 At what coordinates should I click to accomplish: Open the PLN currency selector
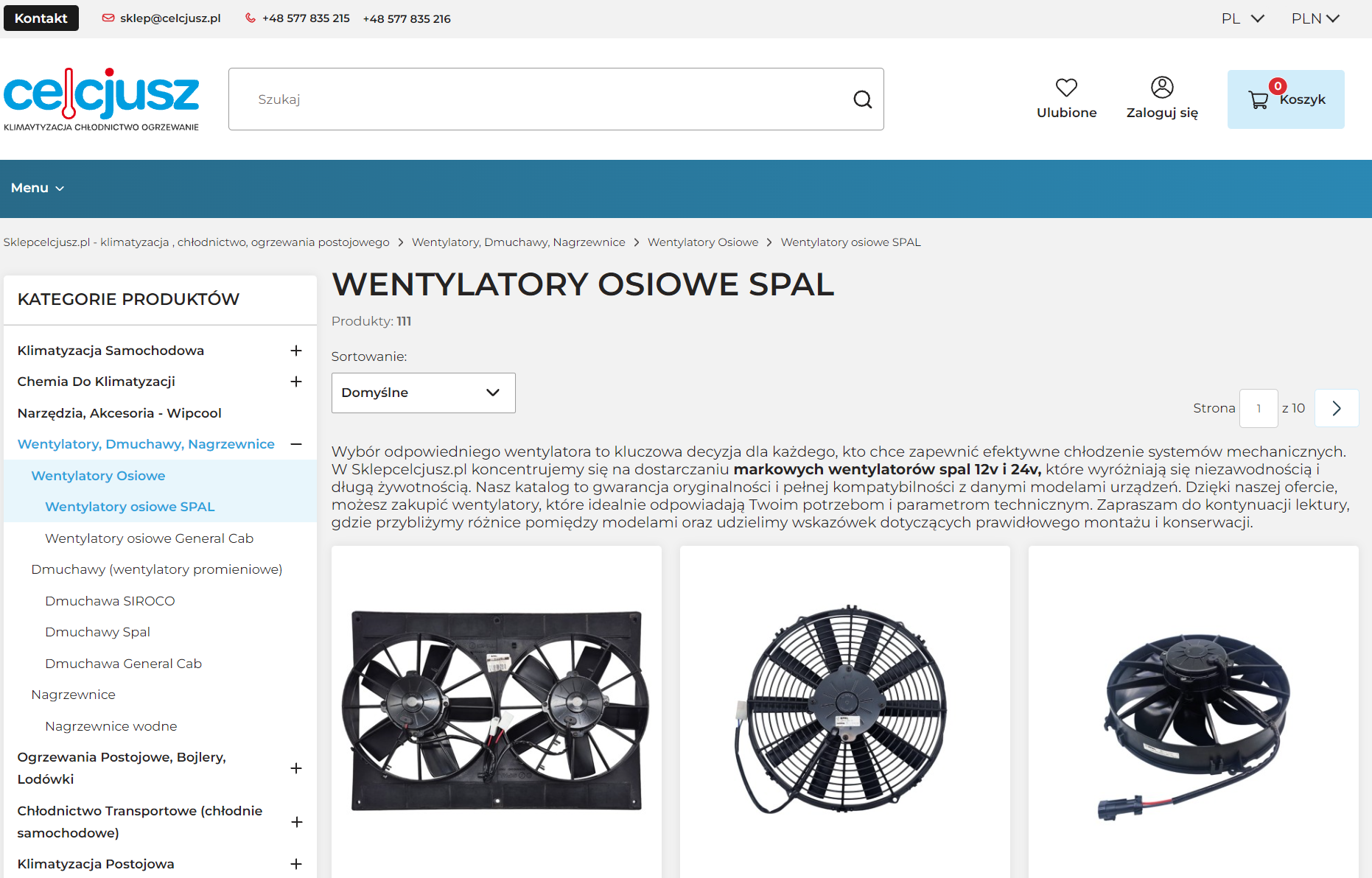(x=1315, y=18)
